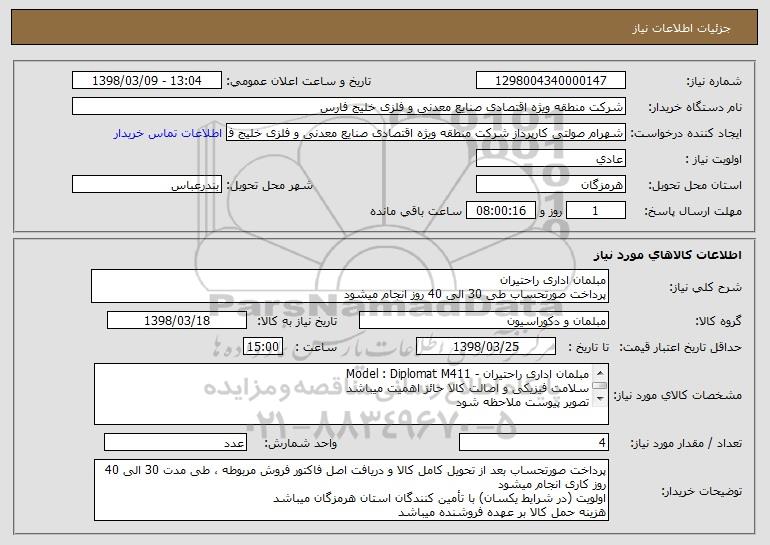Click the line هزینه حمل کالا بر عهده فروشنده میباشد

click(502, 512)
